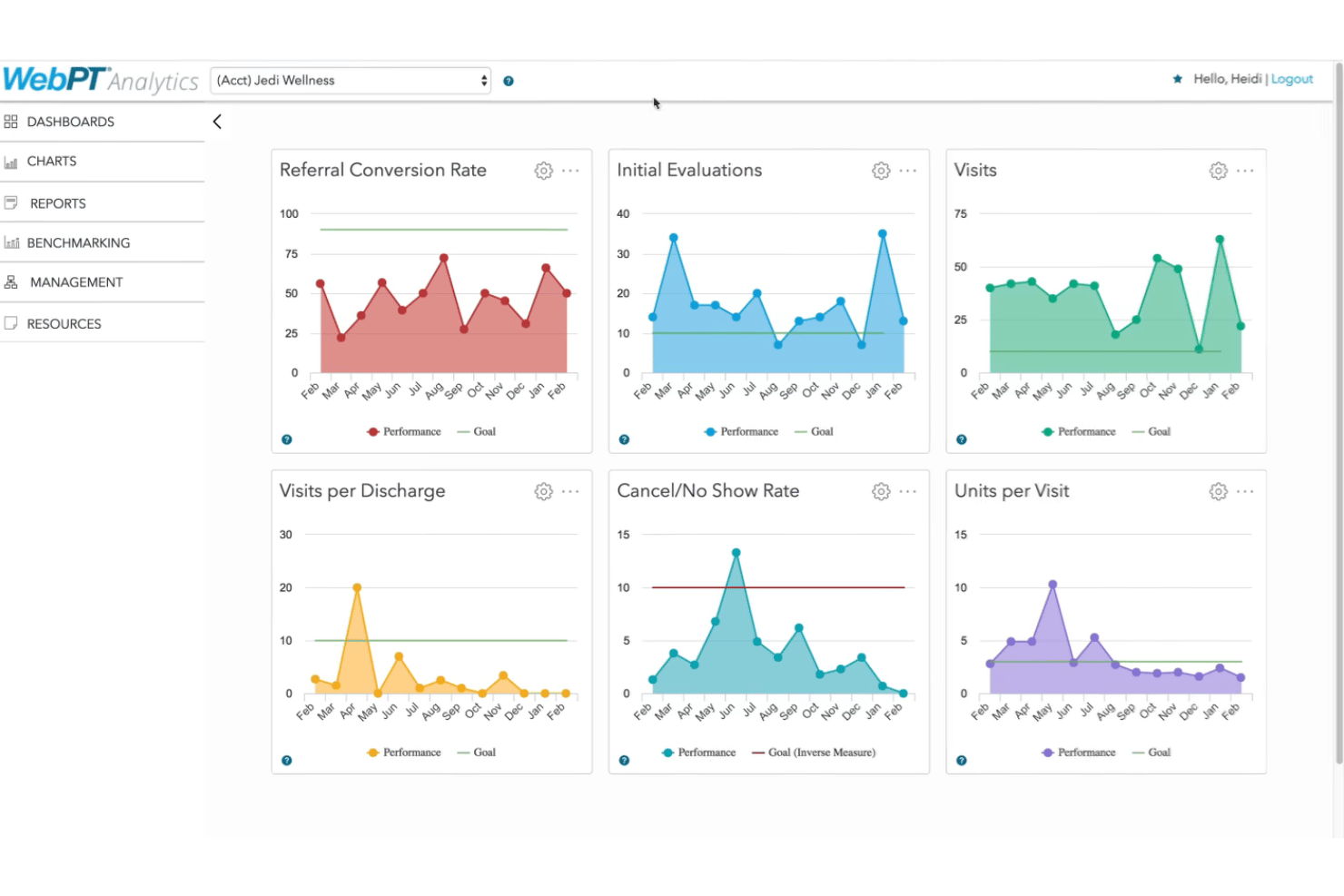Open settings gear on Visits card
Screen dimensions: 1344x896
[1219, 171]
